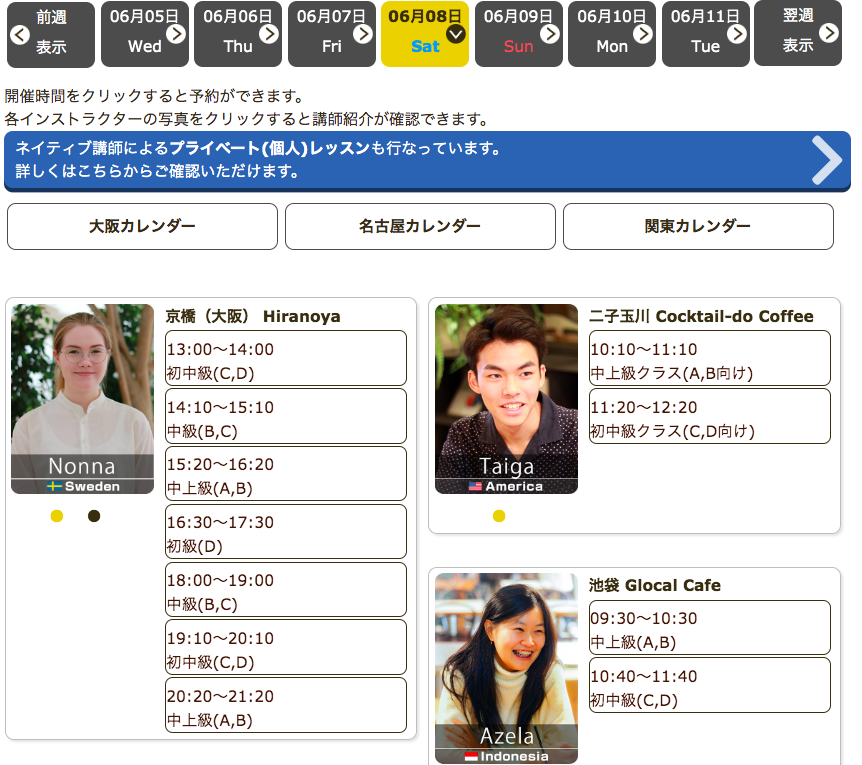Open the 06月09日 Sun date tab
Image resolution: width=862 pixels, height=765 pixels.
click(518, 34)
